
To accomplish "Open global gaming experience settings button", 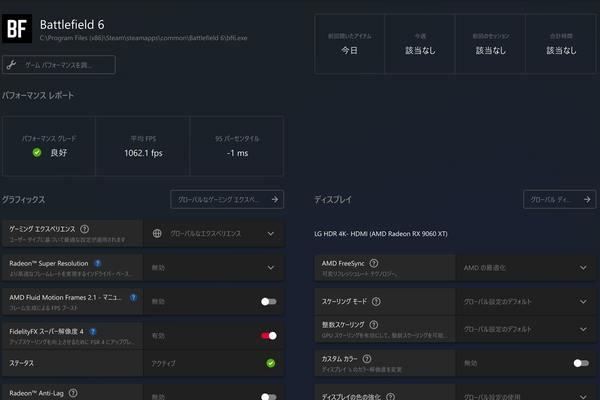I will (x=227, y=199).
